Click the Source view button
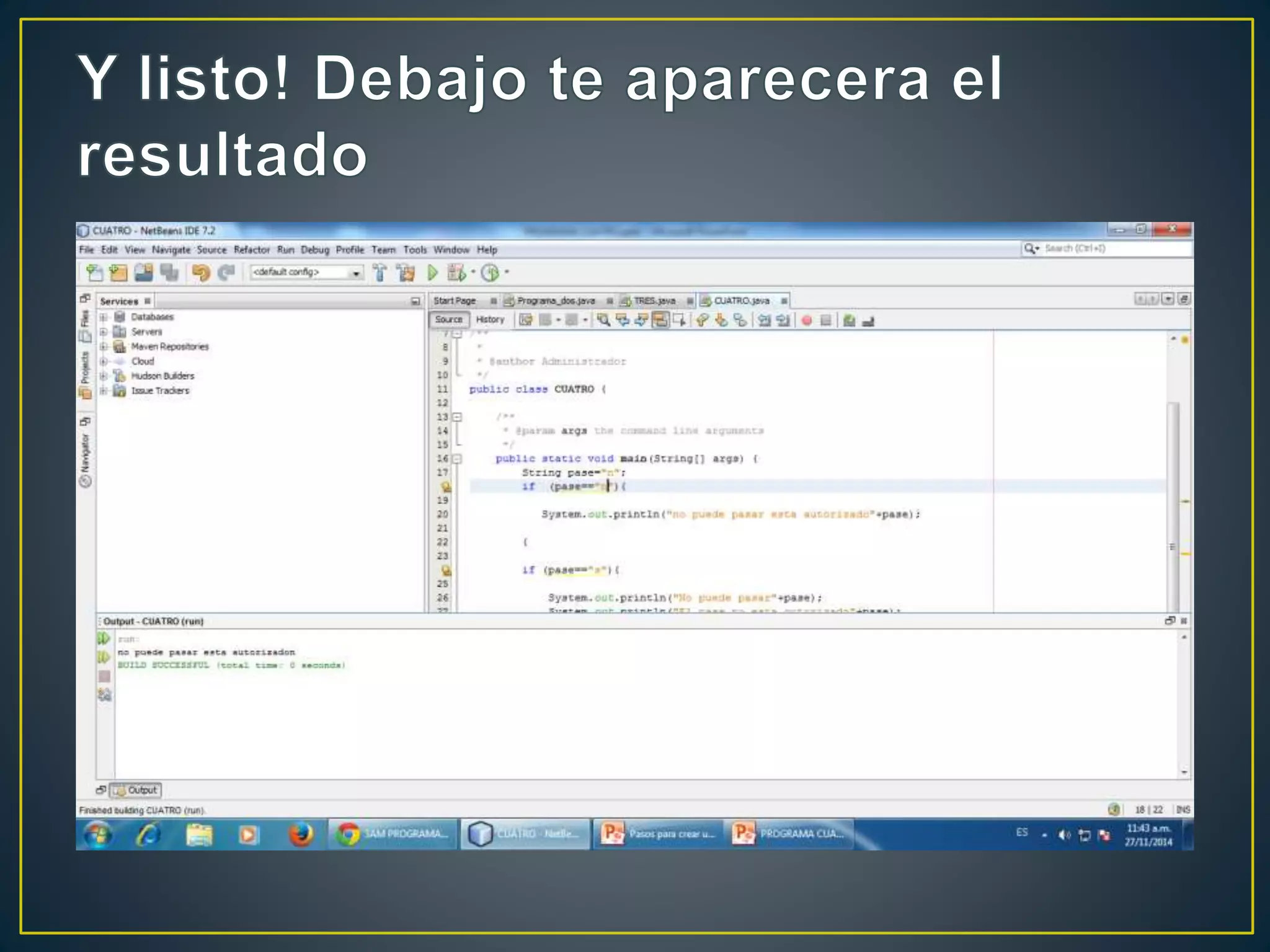1270x952 pixels. coord(449,320)
